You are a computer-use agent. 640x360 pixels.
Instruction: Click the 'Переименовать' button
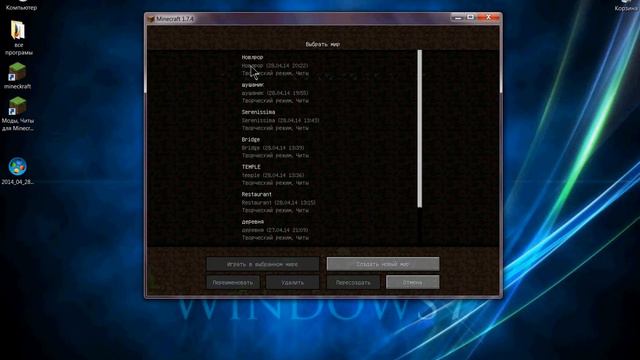click(233, 282)
